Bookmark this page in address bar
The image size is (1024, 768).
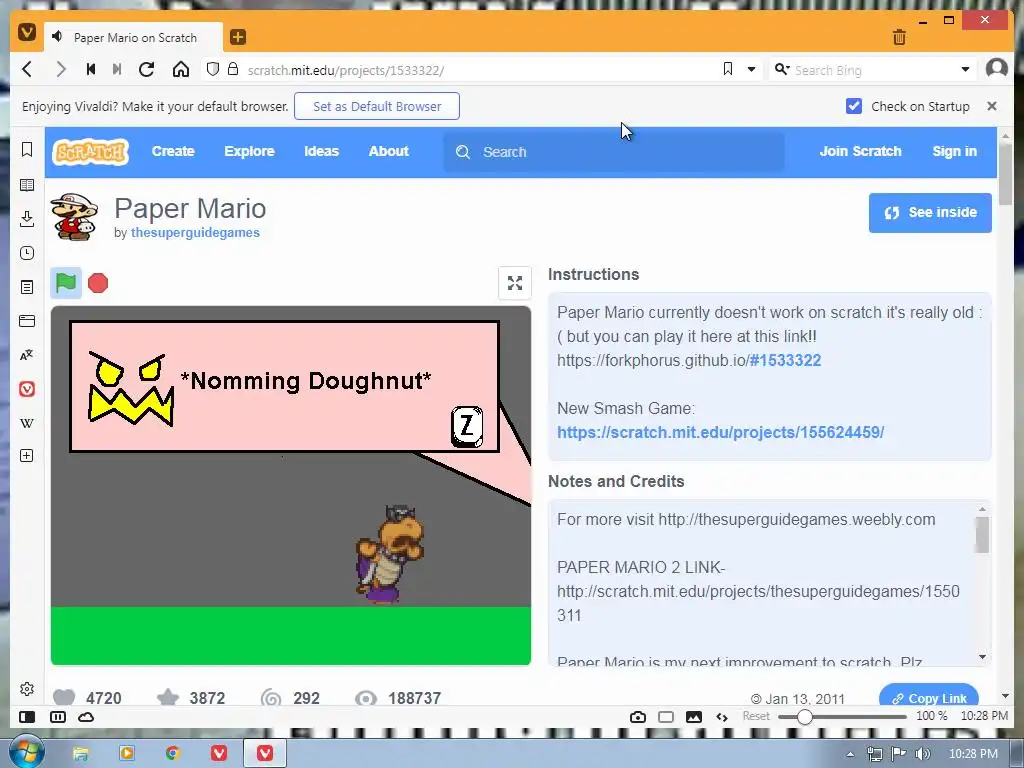[728, 69]
